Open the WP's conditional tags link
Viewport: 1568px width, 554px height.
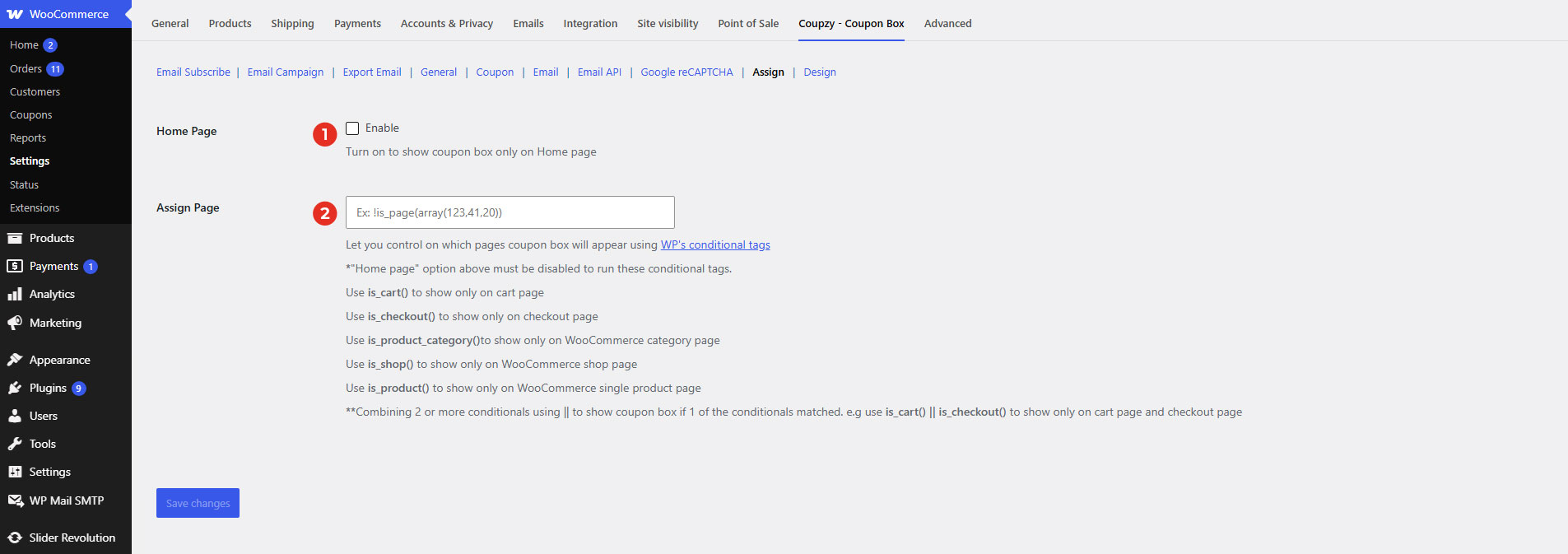pos(715,244)
